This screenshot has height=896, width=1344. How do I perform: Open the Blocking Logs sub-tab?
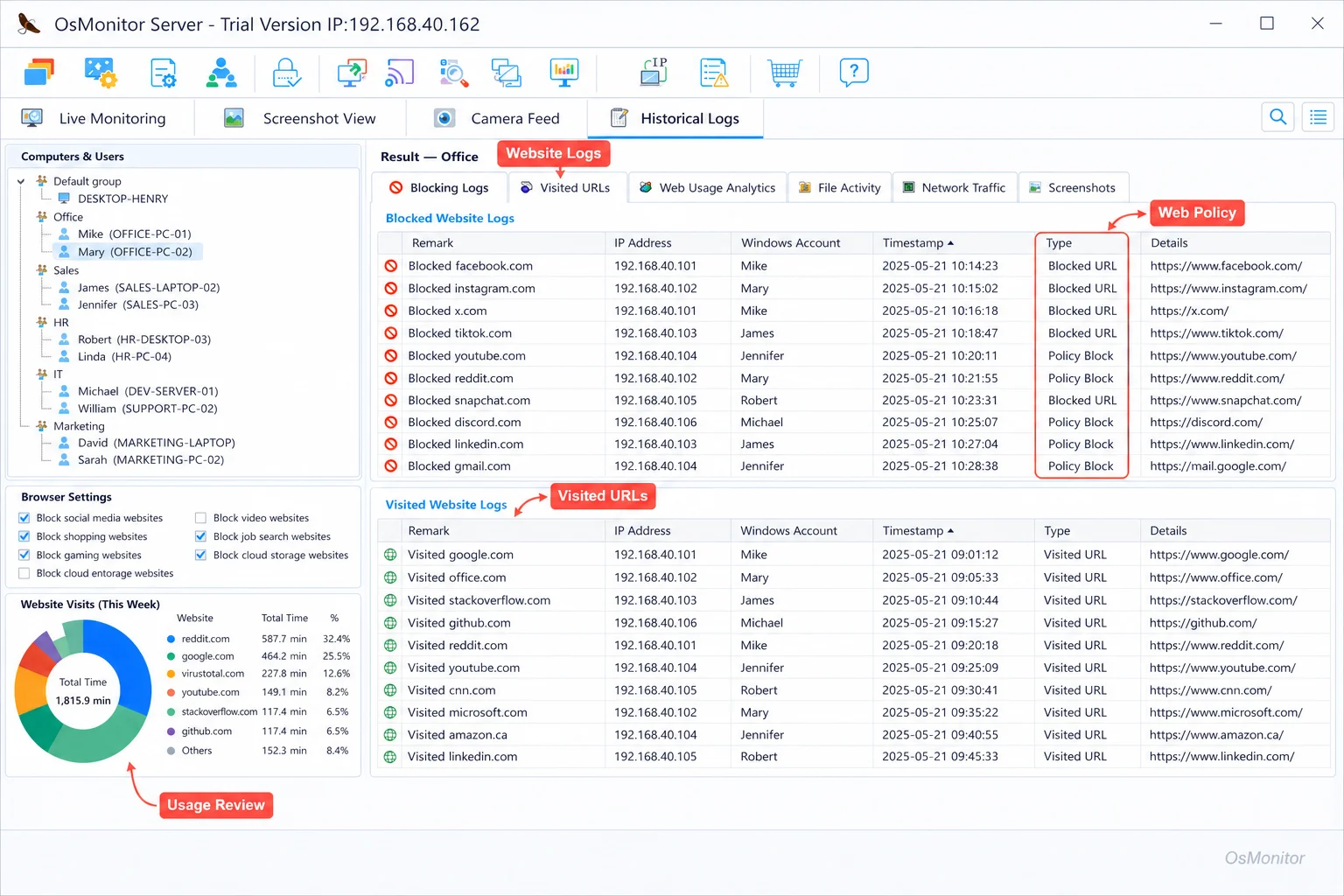pos(439,187)
